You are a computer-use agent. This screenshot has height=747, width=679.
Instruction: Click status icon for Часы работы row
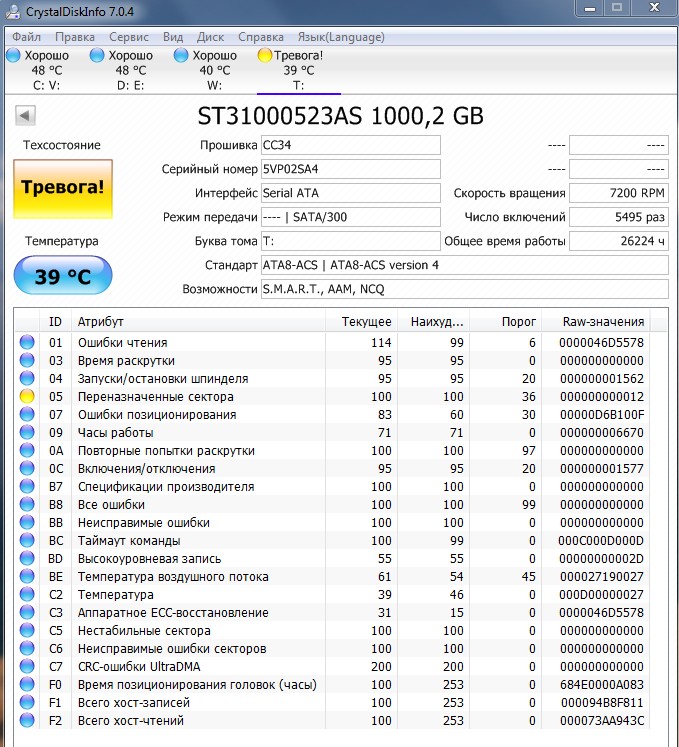pos(27,432)
